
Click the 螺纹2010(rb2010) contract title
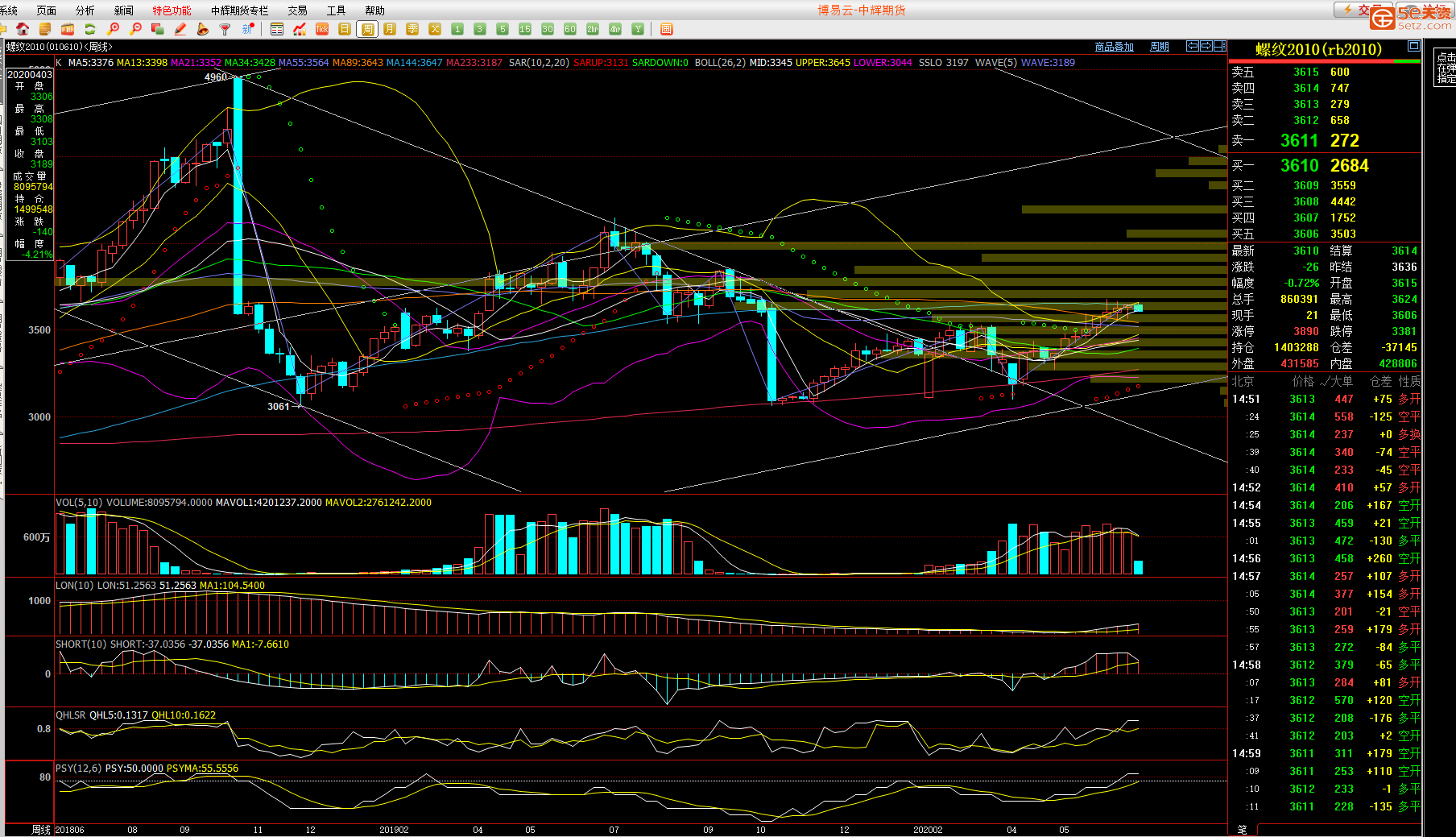(x=1318, y=50)
